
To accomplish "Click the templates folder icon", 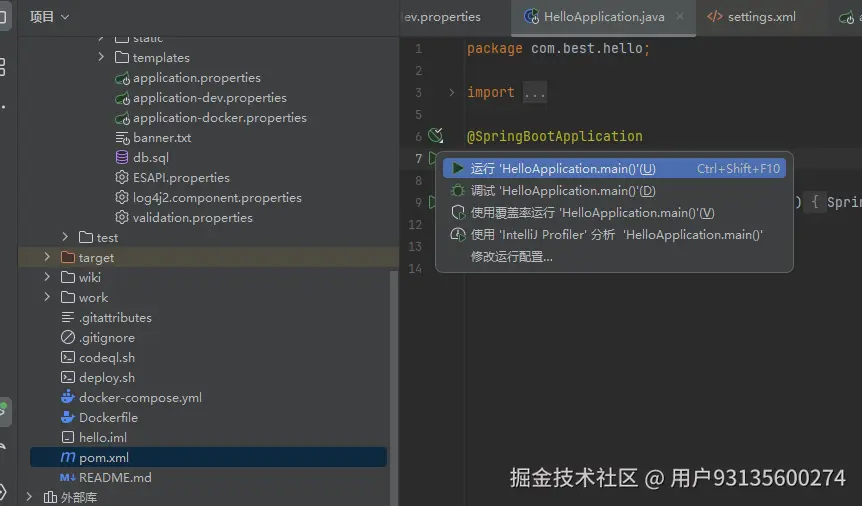I will (122, 57).
